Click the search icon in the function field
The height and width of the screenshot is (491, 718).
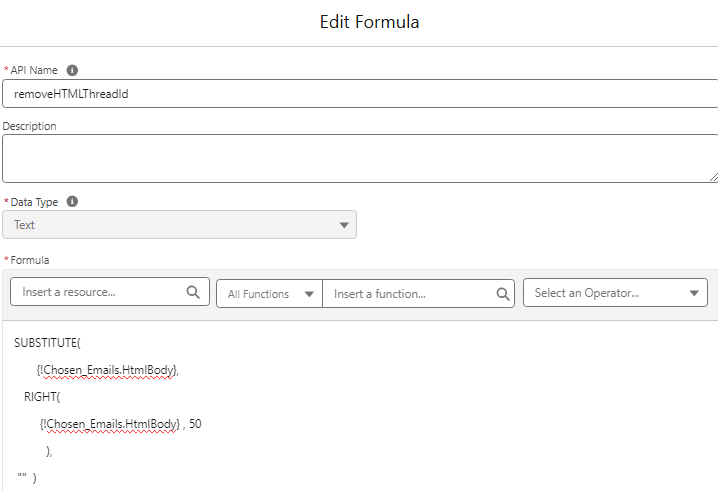tap(503, 294)
